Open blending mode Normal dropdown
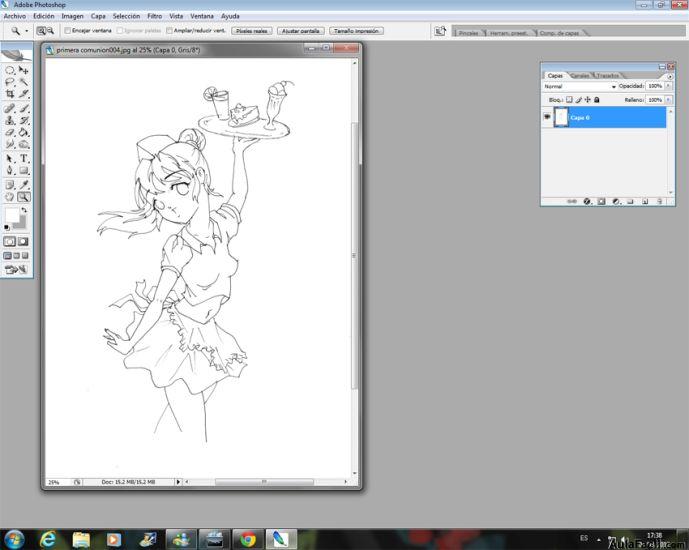Screen dimensions: 689x550 [x=580, y=87]
